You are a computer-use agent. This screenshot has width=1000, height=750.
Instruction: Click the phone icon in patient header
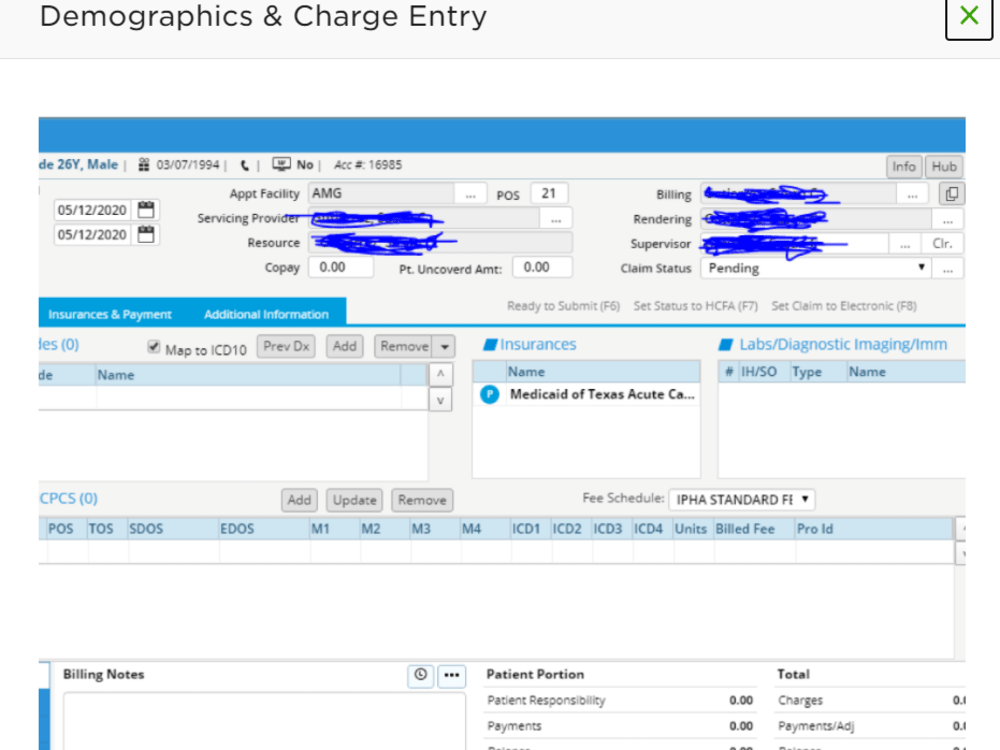244,166
